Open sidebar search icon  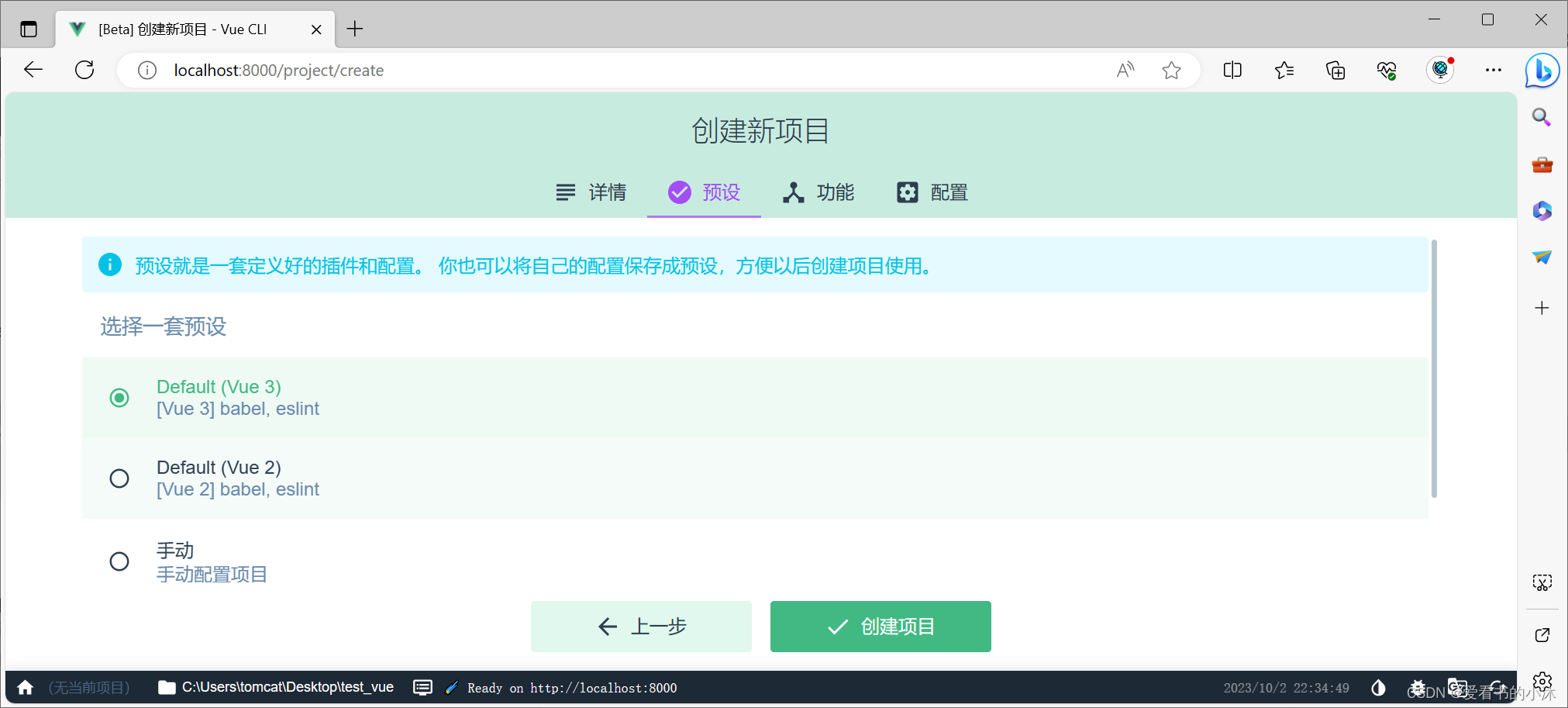pos(1542,117)
